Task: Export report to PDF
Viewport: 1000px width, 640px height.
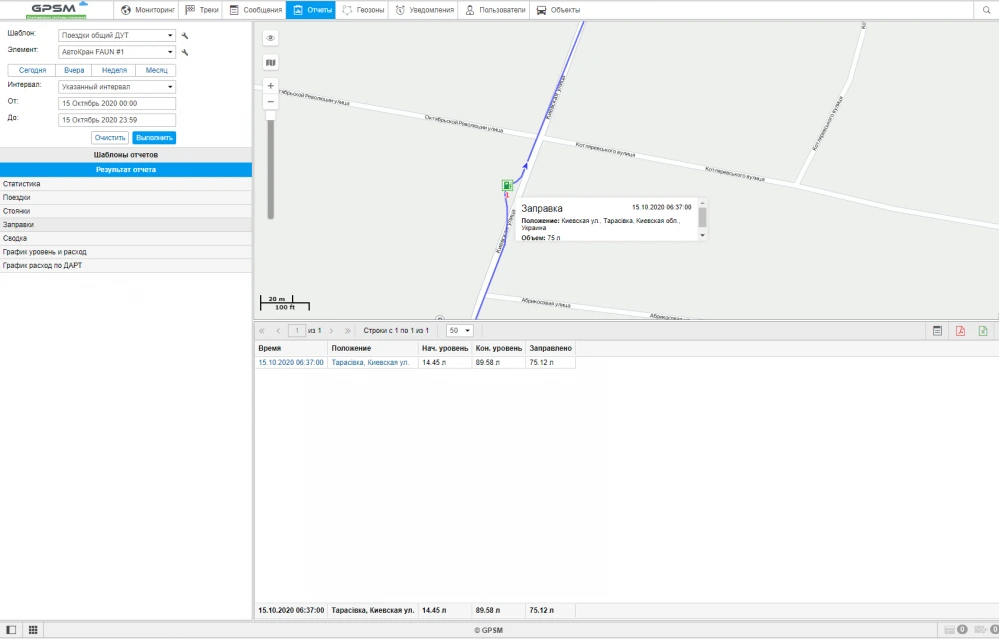Action: point(960,330)
